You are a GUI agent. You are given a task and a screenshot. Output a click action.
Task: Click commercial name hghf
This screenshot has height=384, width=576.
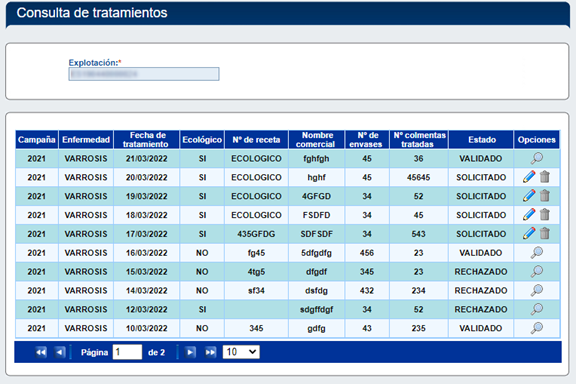point(316,177)
